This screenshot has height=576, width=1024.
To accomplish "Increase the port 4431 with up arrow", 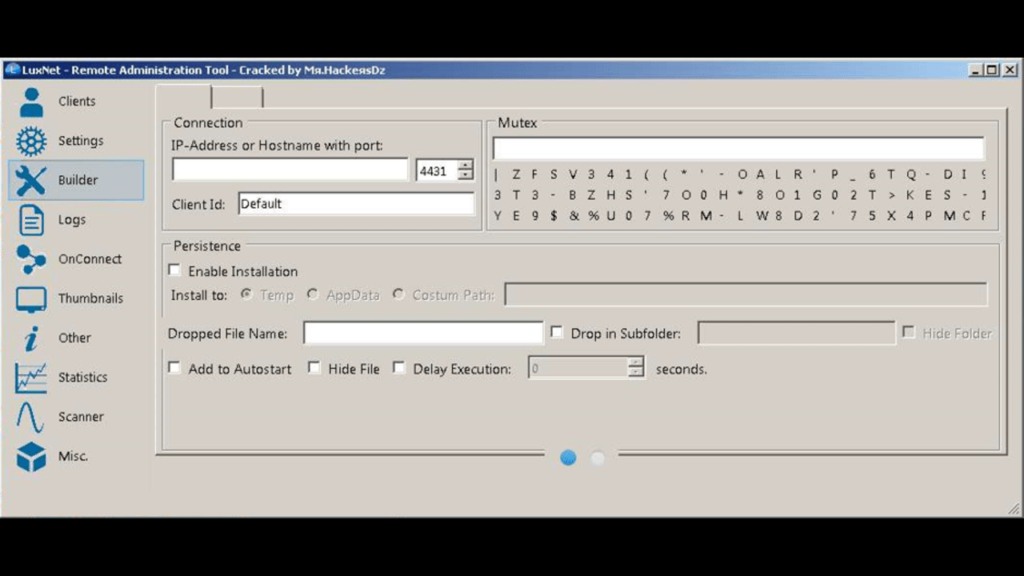I will point(465,165).
